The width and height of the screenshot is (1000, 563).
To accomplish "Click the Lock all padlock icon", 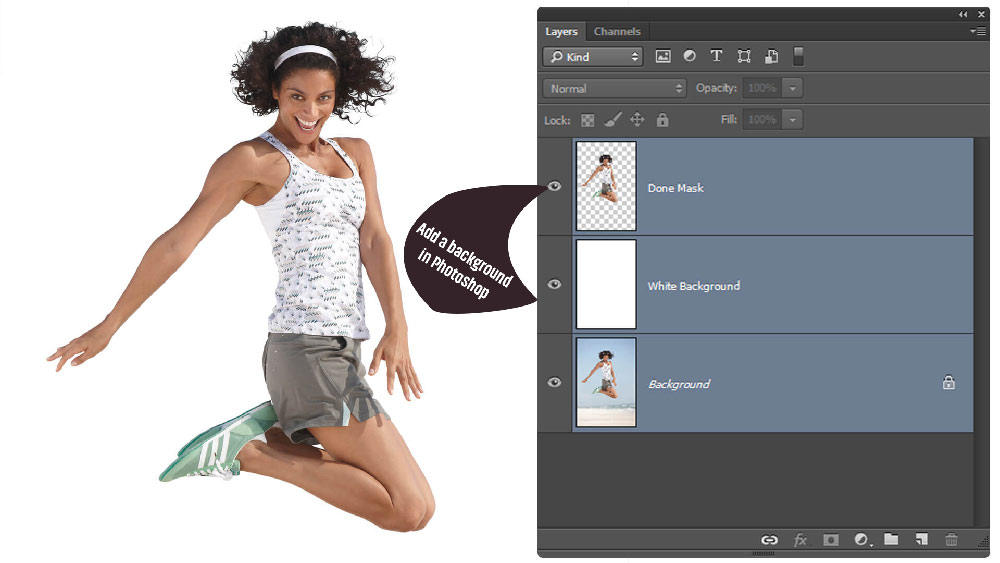I will (663, 119).
